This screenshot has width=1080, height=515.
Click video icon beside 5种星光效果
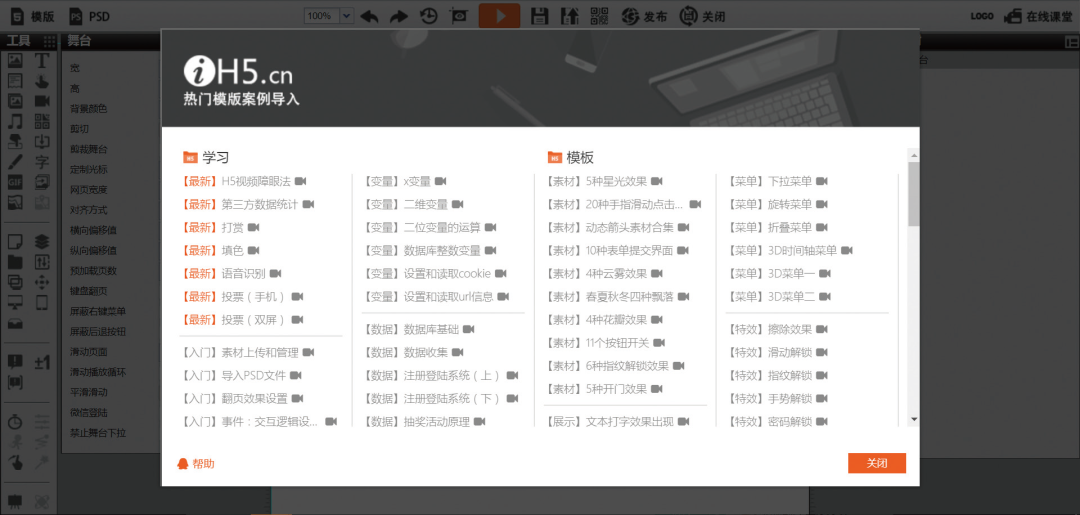click(x=656, y=181)
